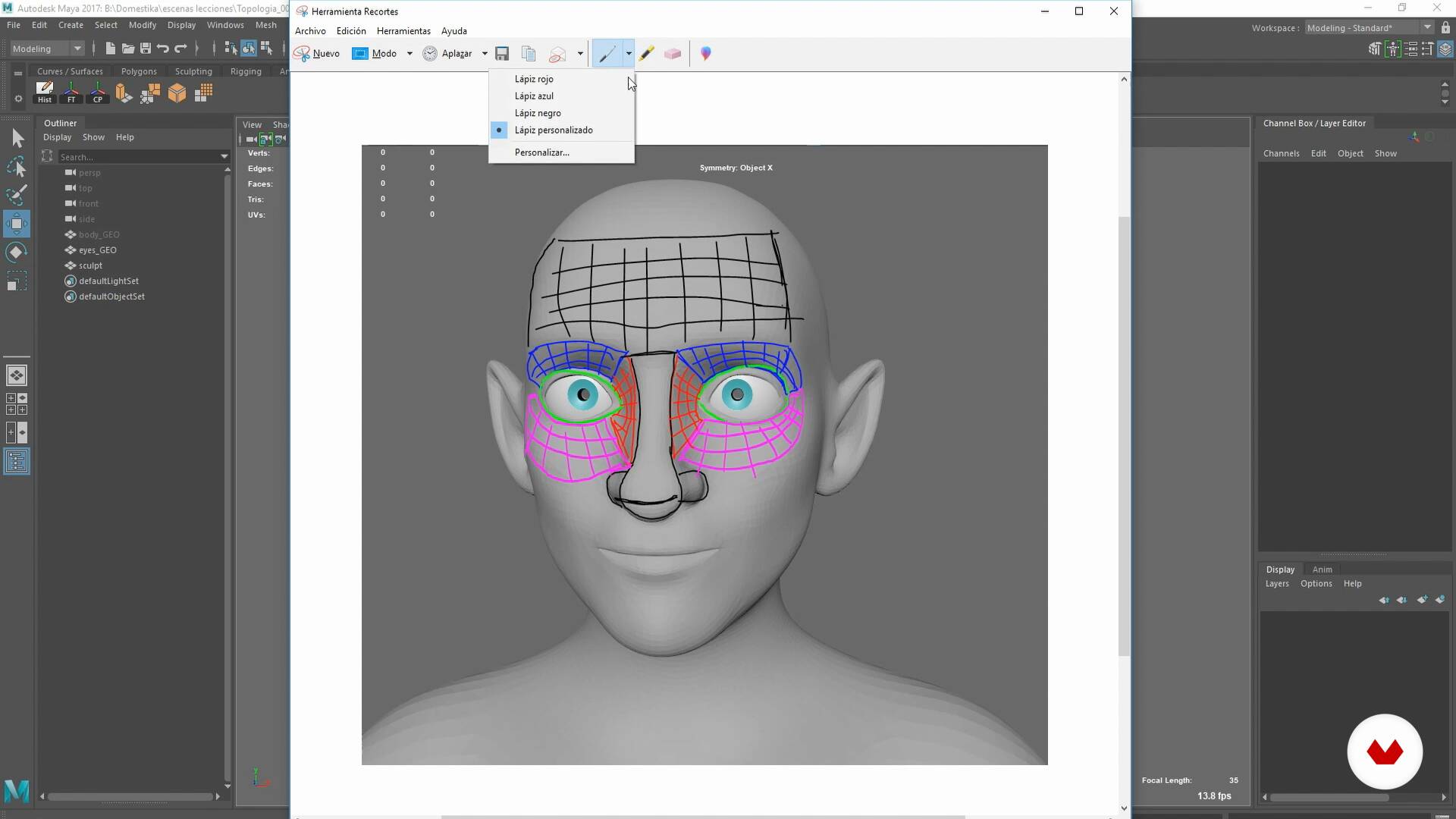The image size is (1456, 819).
Task: Click the Aplazar delay button
Action: pos(447,54)
